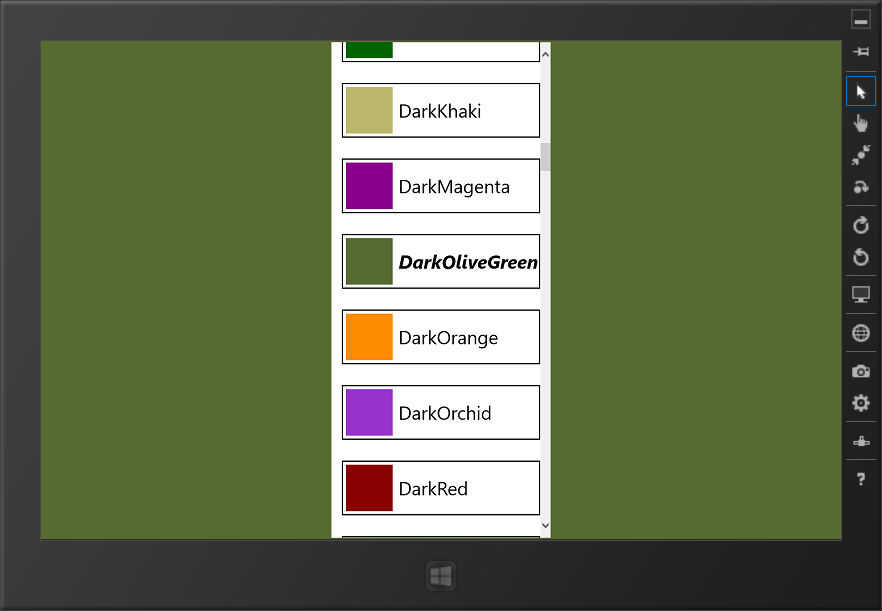Click the DarkOrange color swatch
Viewport: 882px width, 611px height.
point(369,336)
